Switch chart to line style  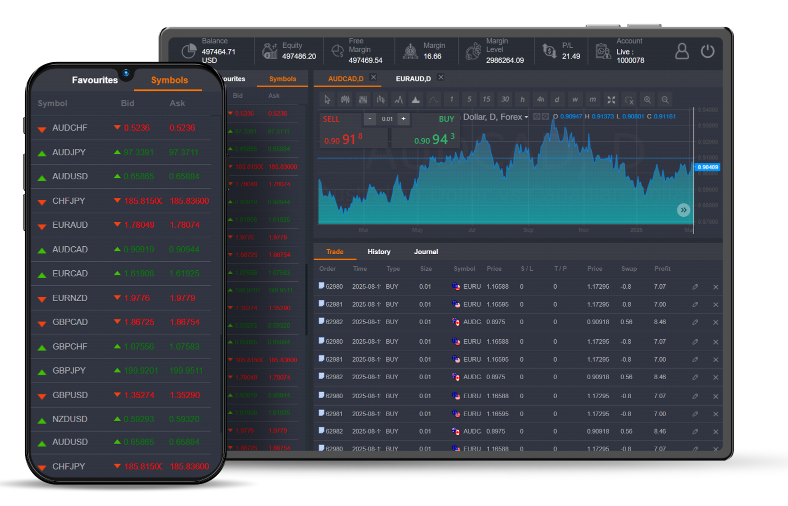[399, 99]
